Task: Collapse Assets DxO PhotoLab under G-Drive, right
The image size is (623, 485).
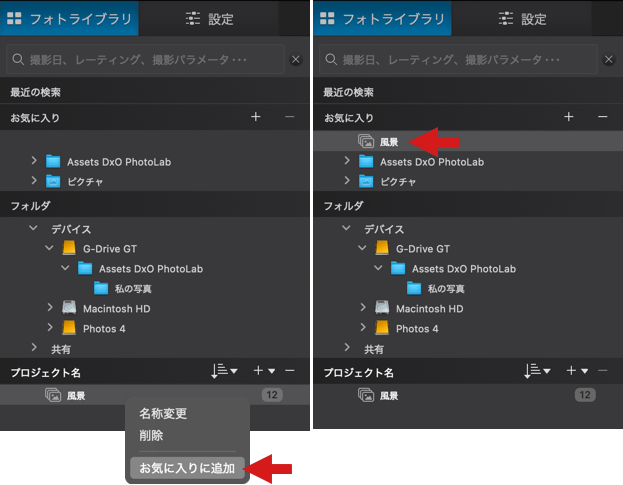Action: click(x=379, y=268)
